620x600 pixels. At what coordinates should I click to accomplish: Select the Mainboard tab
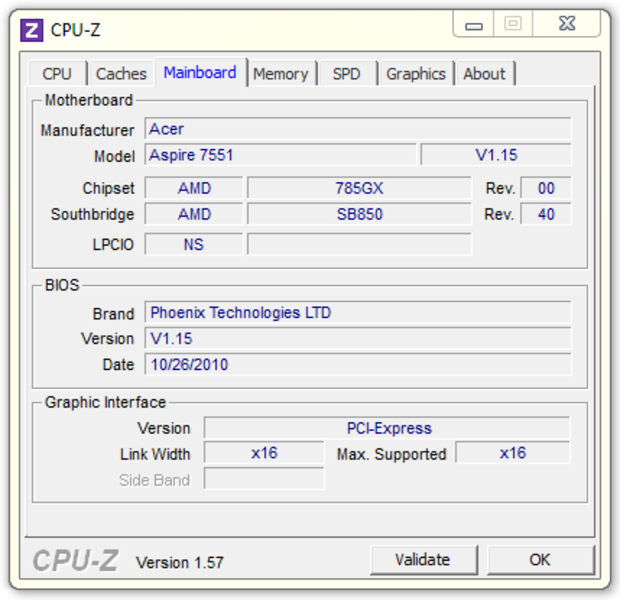[x=200, y=72]
